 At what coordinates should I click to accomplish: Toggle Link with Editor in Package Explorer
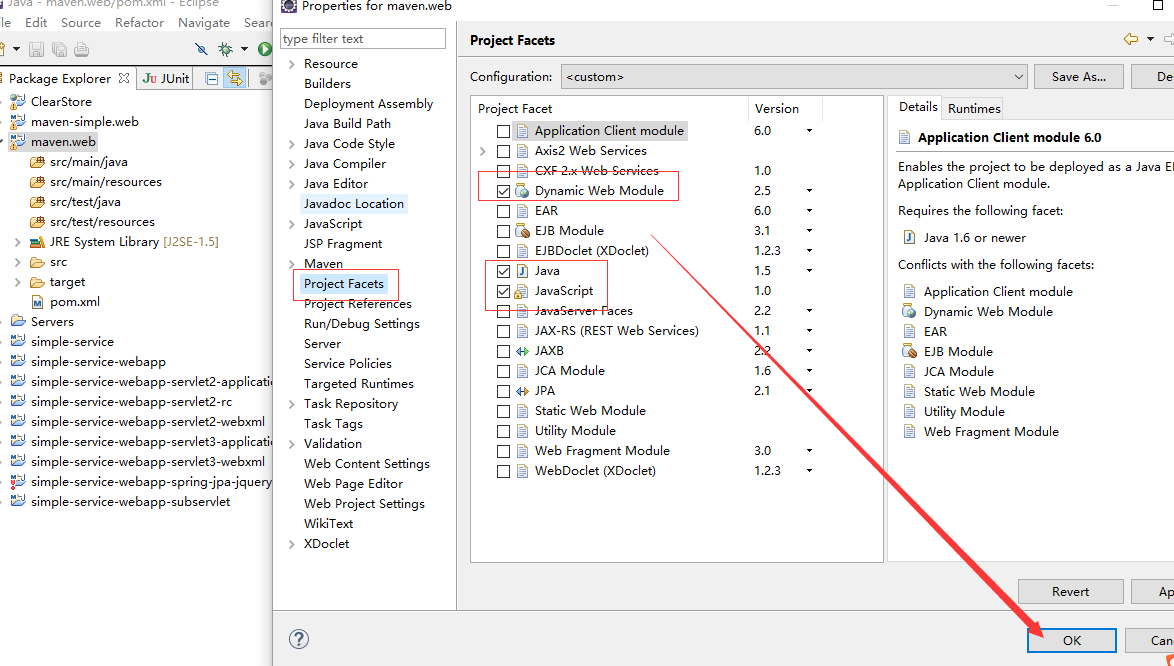coord(235,79)
